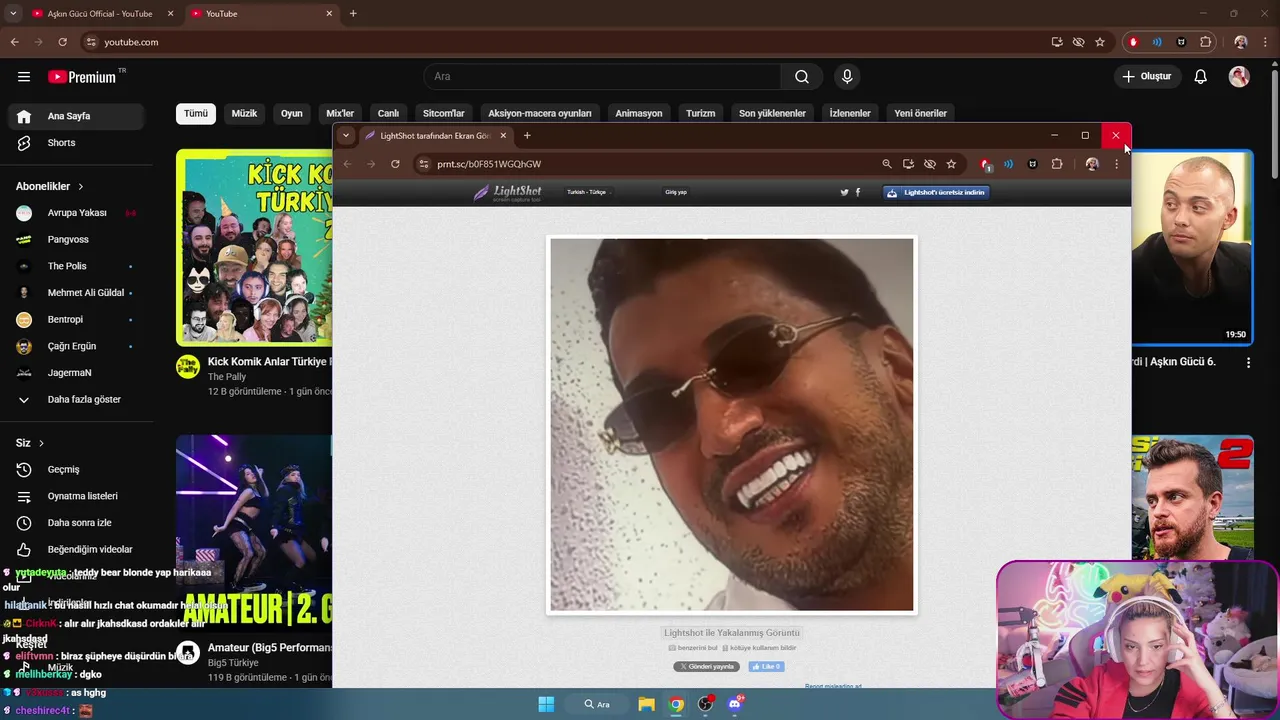The height and width of the screenshot is (720, 1280).
Task: Open the YouTube account avatar menu
Action: (1239, 77)
